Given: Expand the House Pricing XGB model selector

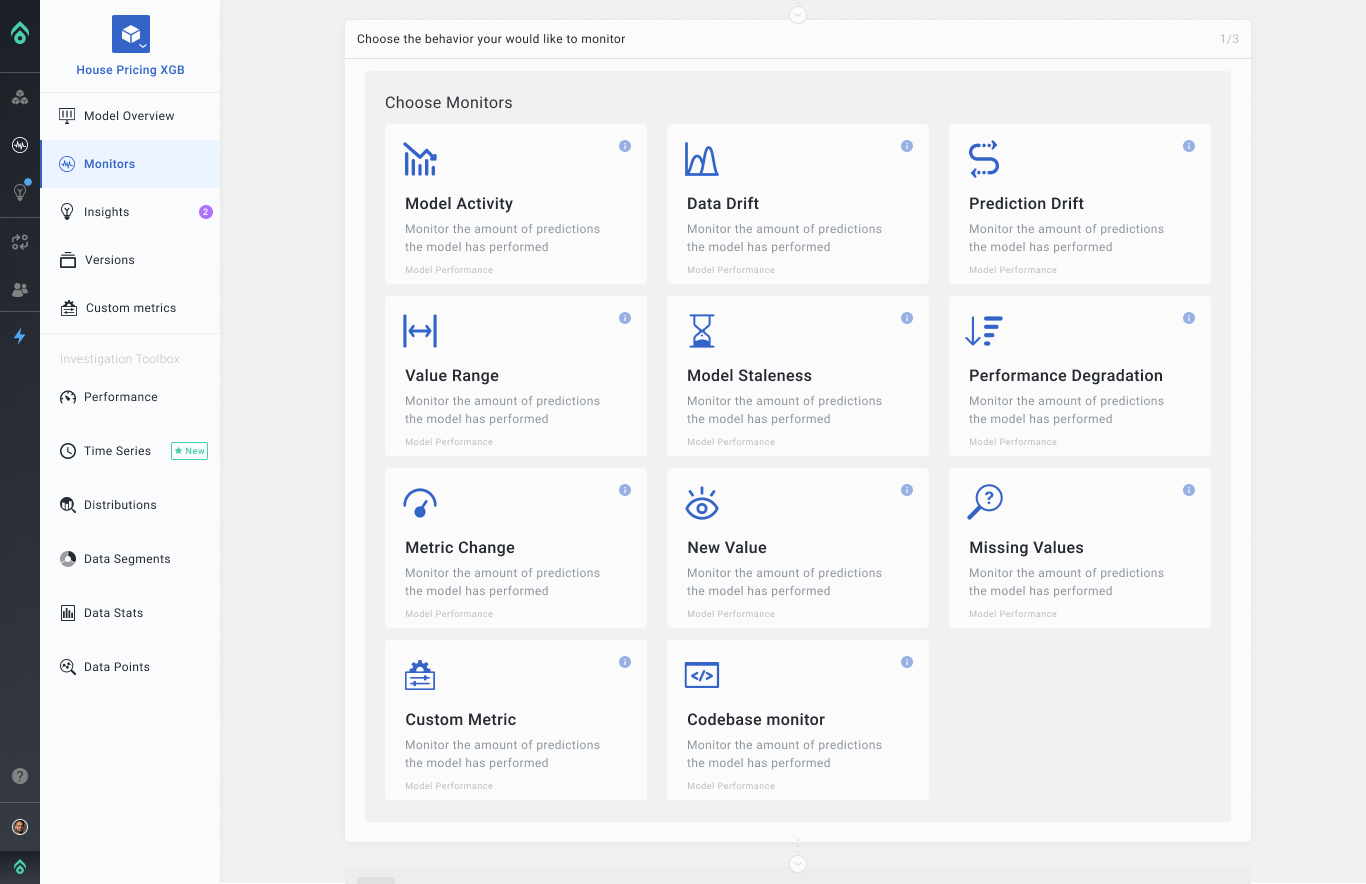Looking at the screenshot, I should [131, 35].
